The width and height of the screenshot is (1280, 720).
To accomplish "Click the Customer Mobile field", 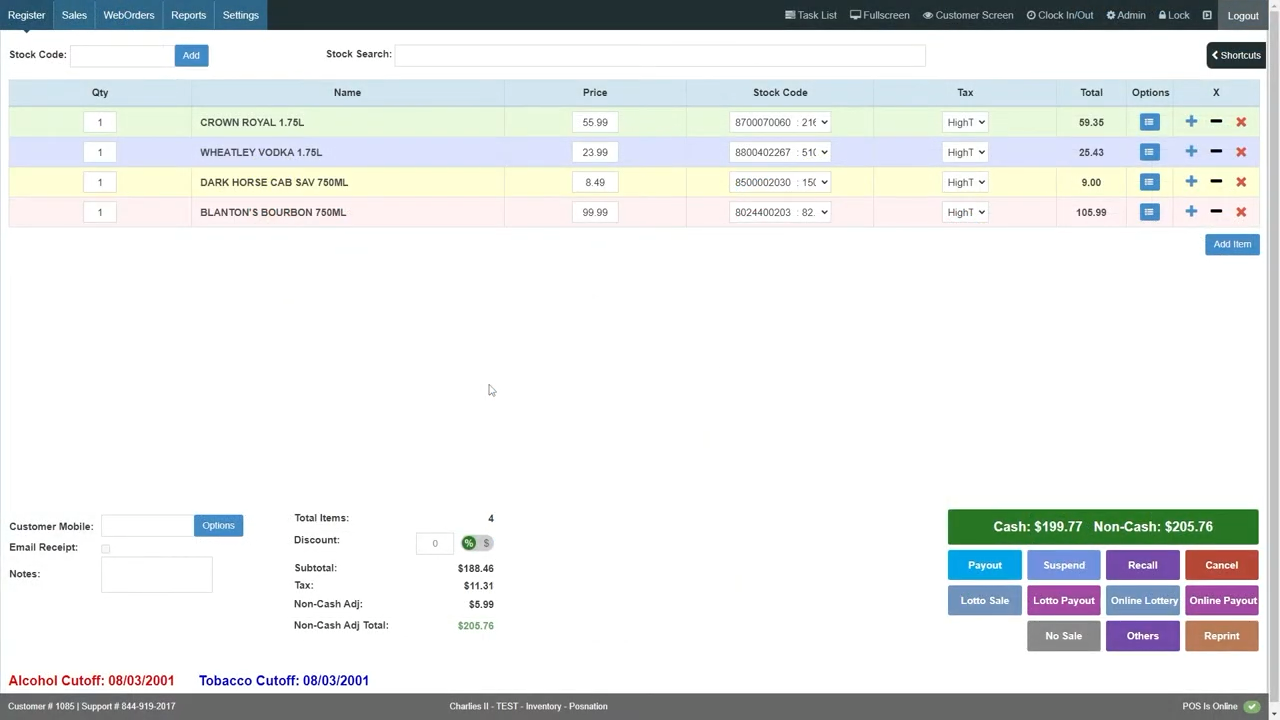I will click(147, 526).
